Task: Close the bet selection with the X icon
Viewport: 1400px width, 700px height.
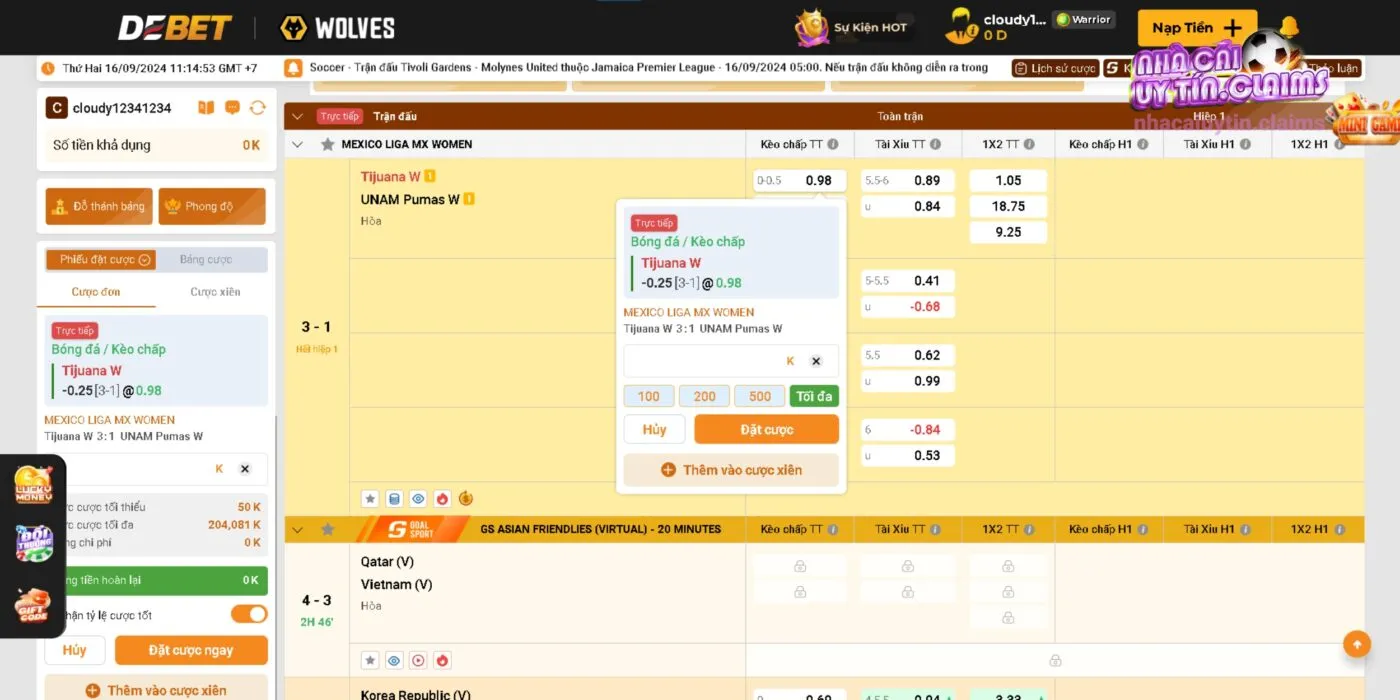Action: click(245, 468)
